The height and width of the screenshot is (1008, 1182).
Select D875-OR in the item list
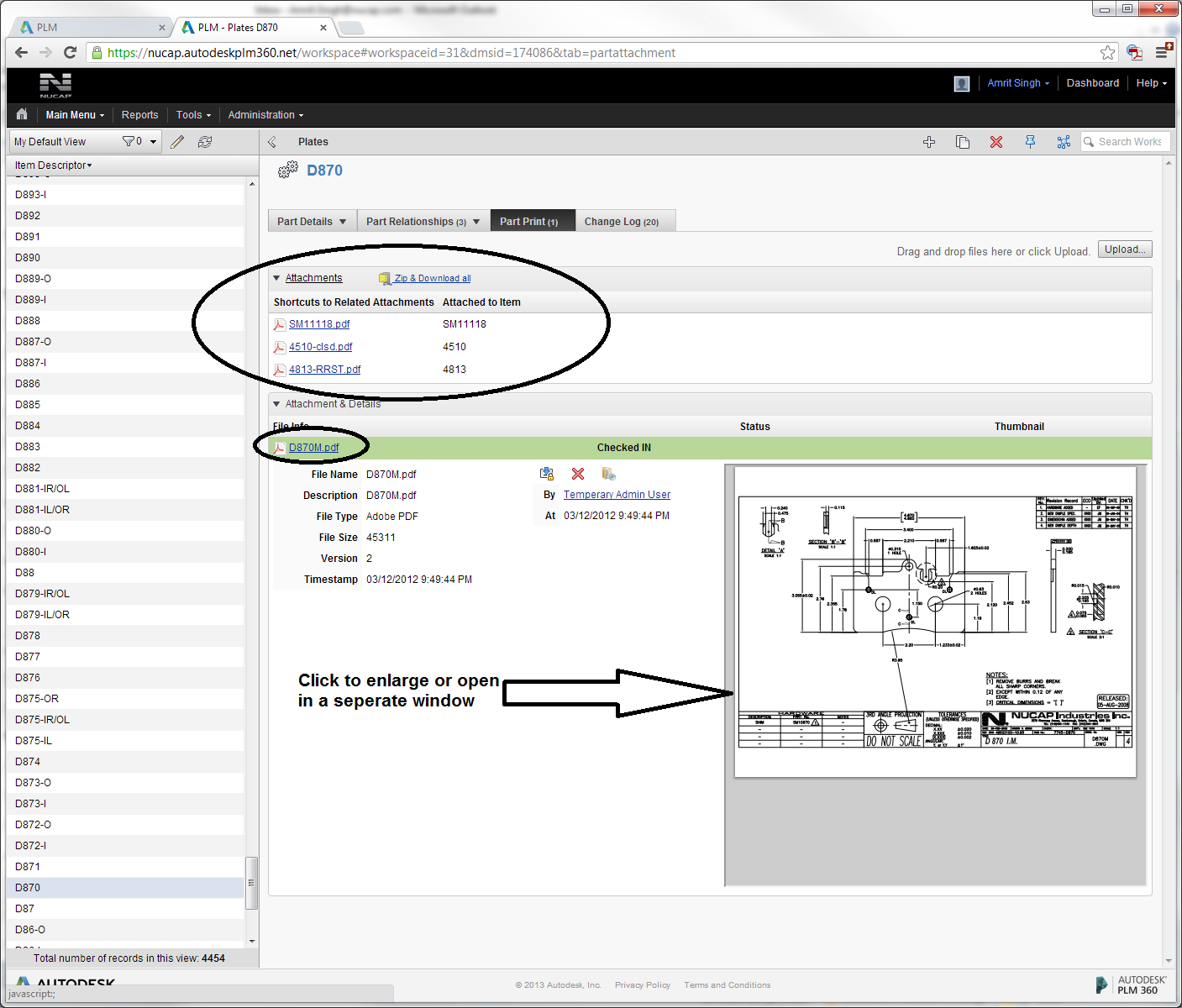point(126,699)
